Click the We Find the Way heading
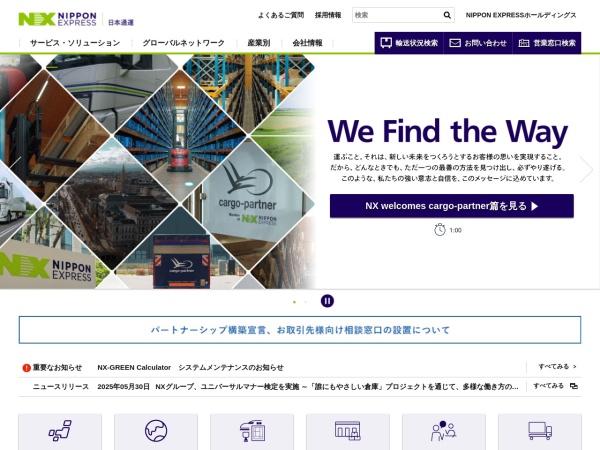 tap(448, 132)
